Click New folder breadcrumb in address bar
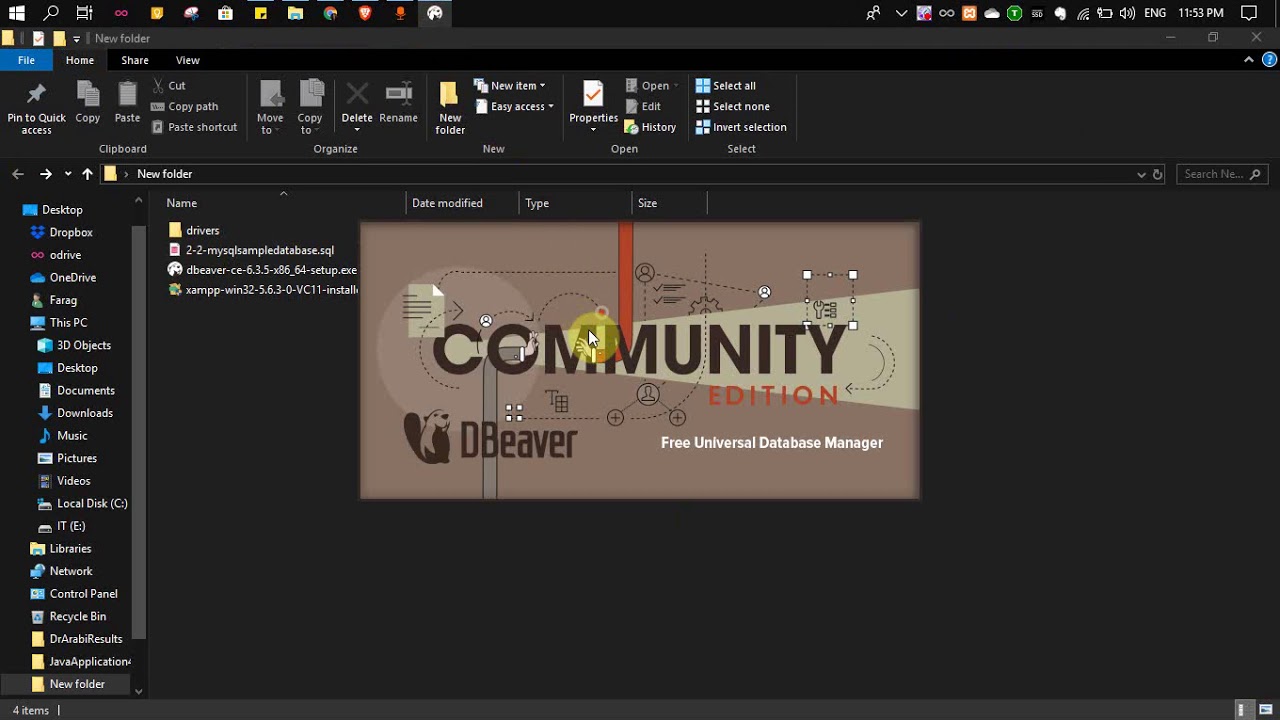 (x=164, y=174)
